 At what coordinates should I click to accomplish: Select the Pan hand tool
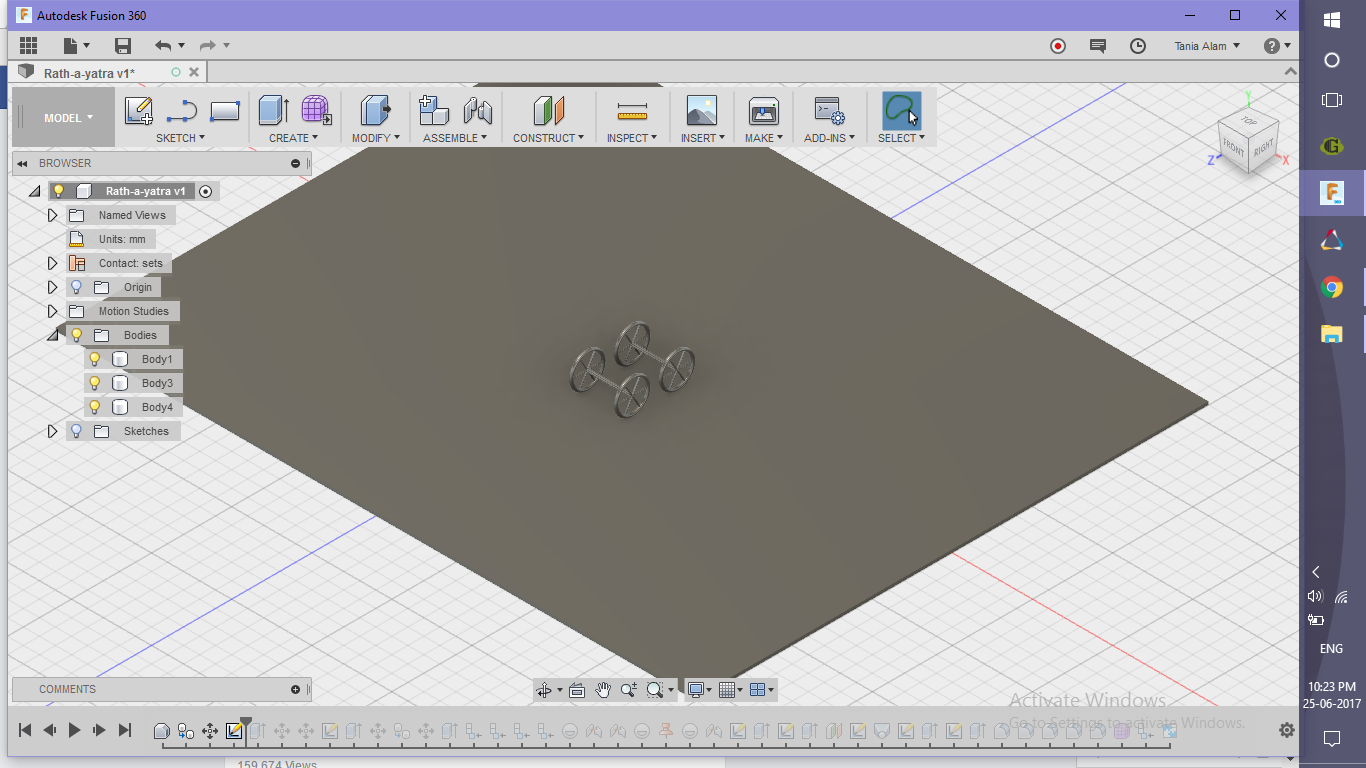(x=603, y=690)
